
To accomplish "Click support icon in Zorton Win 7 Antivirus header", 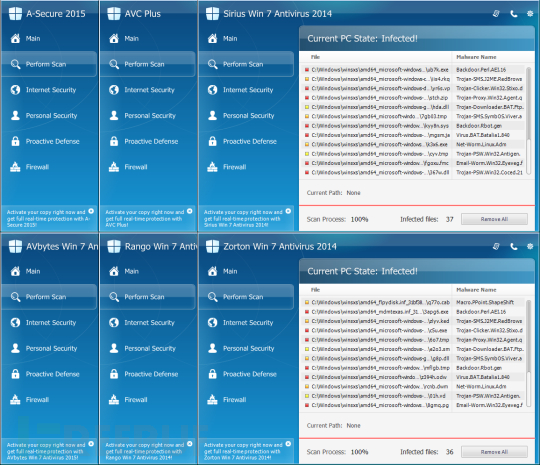I will point(496,246).
